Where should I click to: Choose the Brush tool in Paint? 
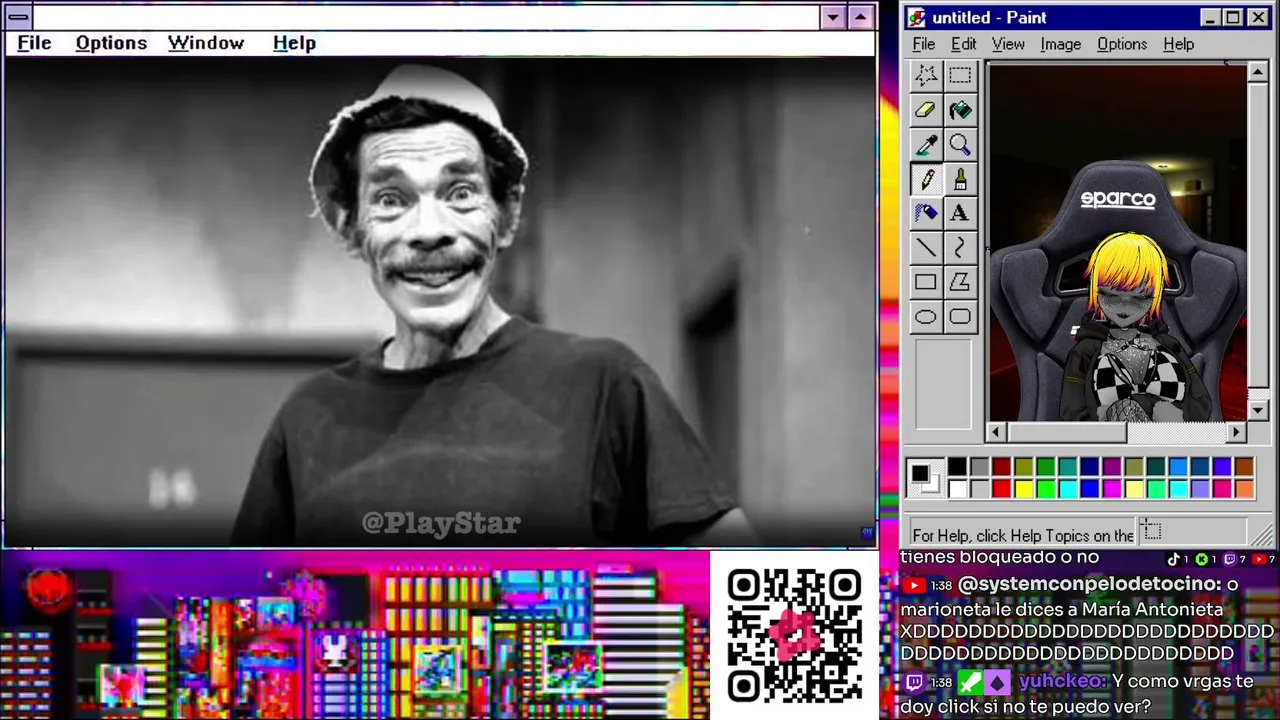(x=960, y=180)
